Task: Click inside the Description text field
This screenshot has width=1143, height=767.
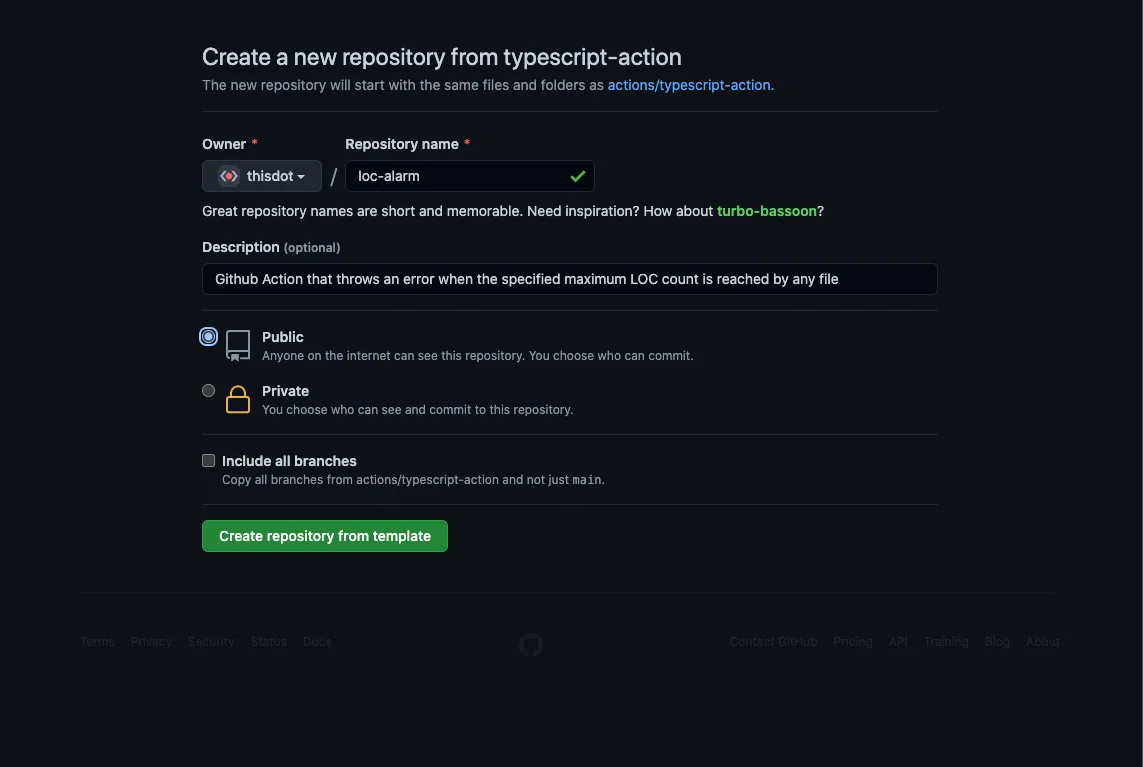Action: (x=569, y=279)
